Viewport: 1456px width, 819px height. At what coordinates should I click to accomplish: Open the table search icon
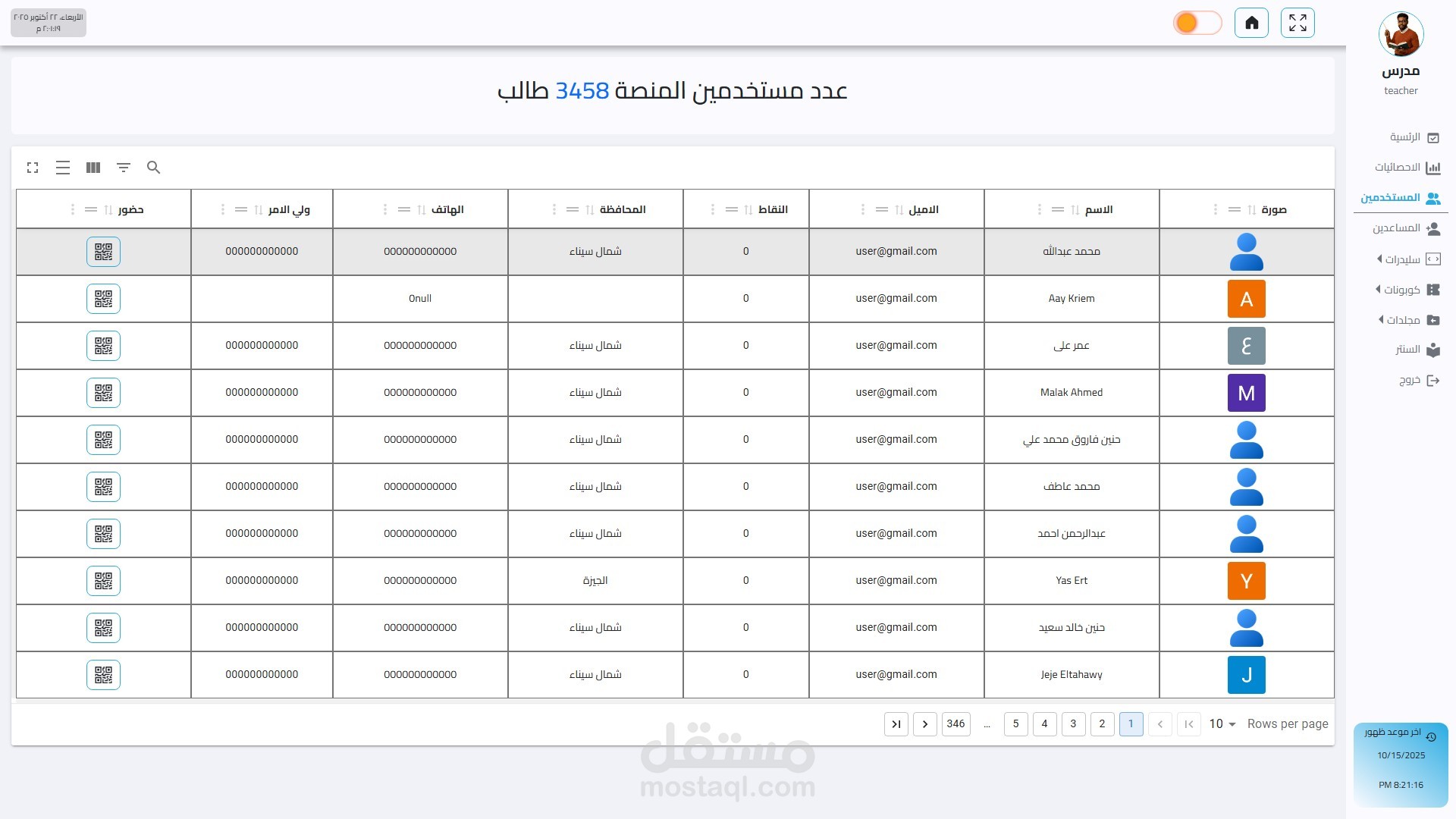(154, 168)
